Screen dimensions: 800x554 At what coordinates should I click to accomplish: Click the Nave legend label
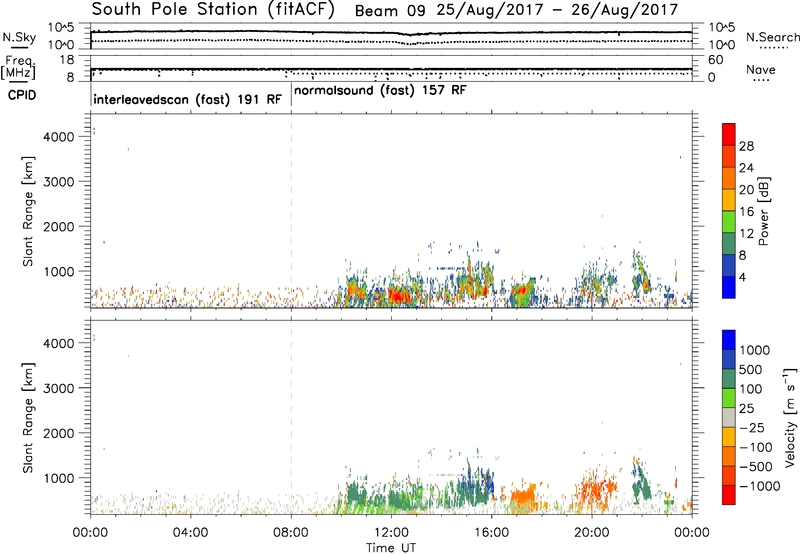pos(761,69)
